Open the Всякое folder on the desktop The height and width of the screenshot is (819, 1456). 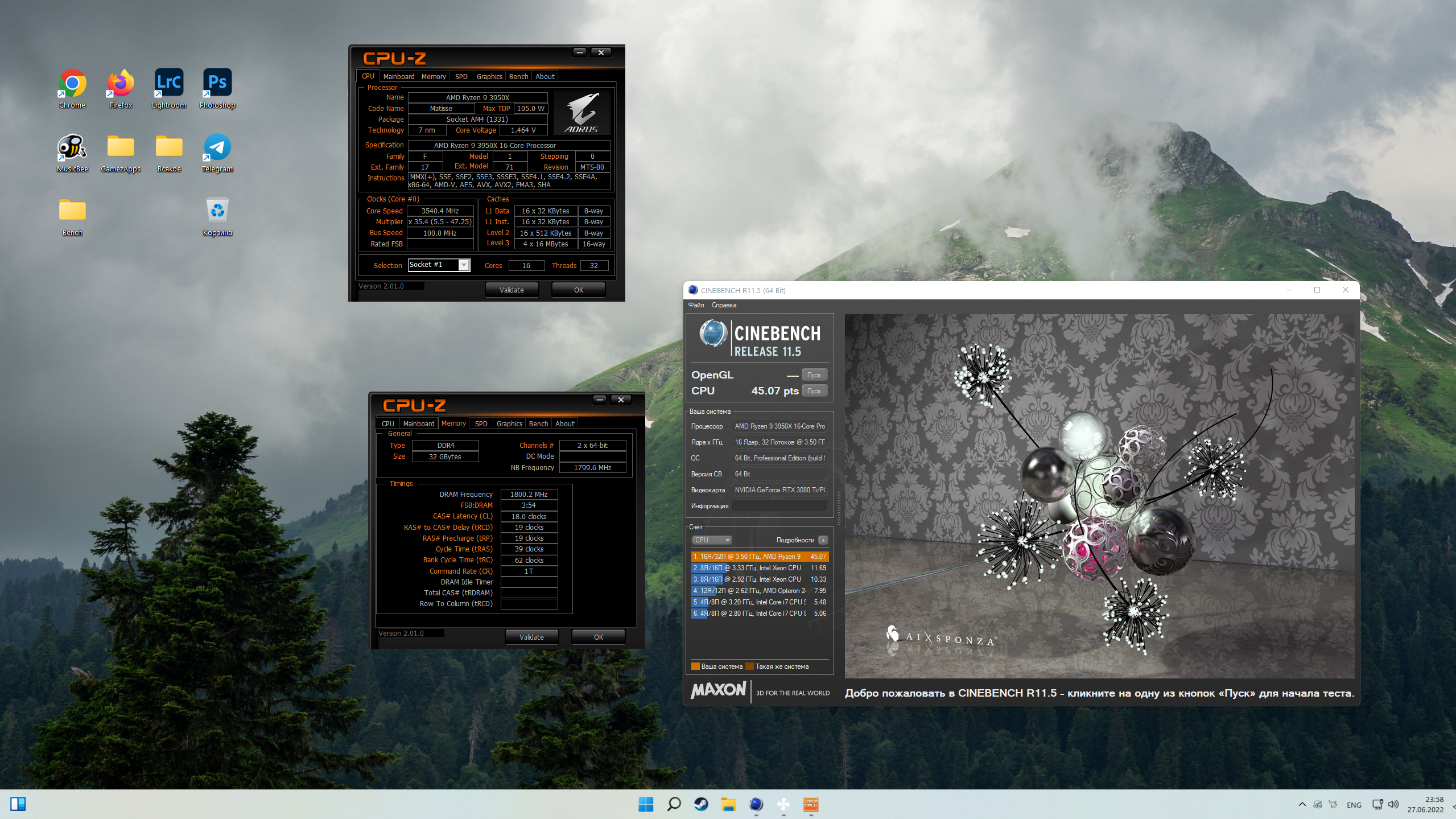coord(169,153)
